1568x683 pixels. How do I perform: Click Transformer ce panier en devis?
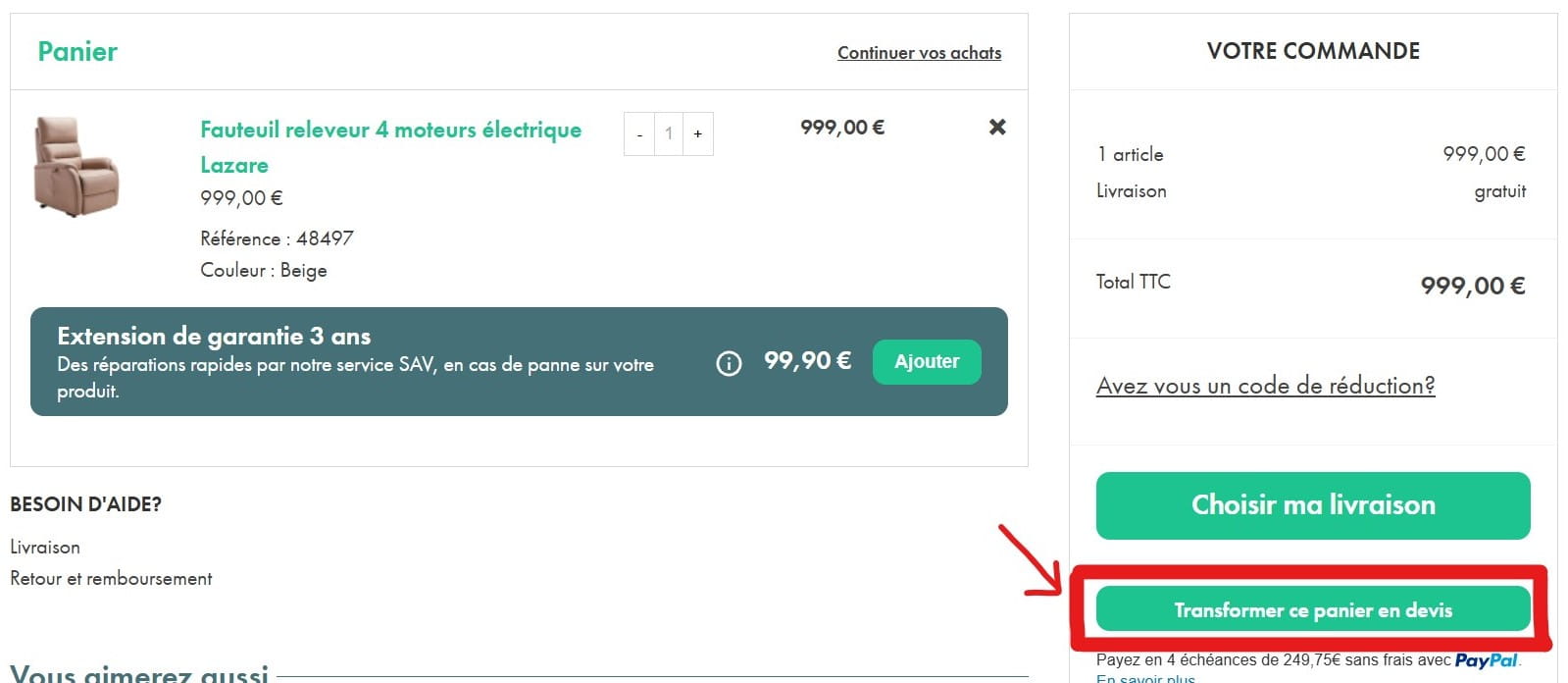(1313, 609)
